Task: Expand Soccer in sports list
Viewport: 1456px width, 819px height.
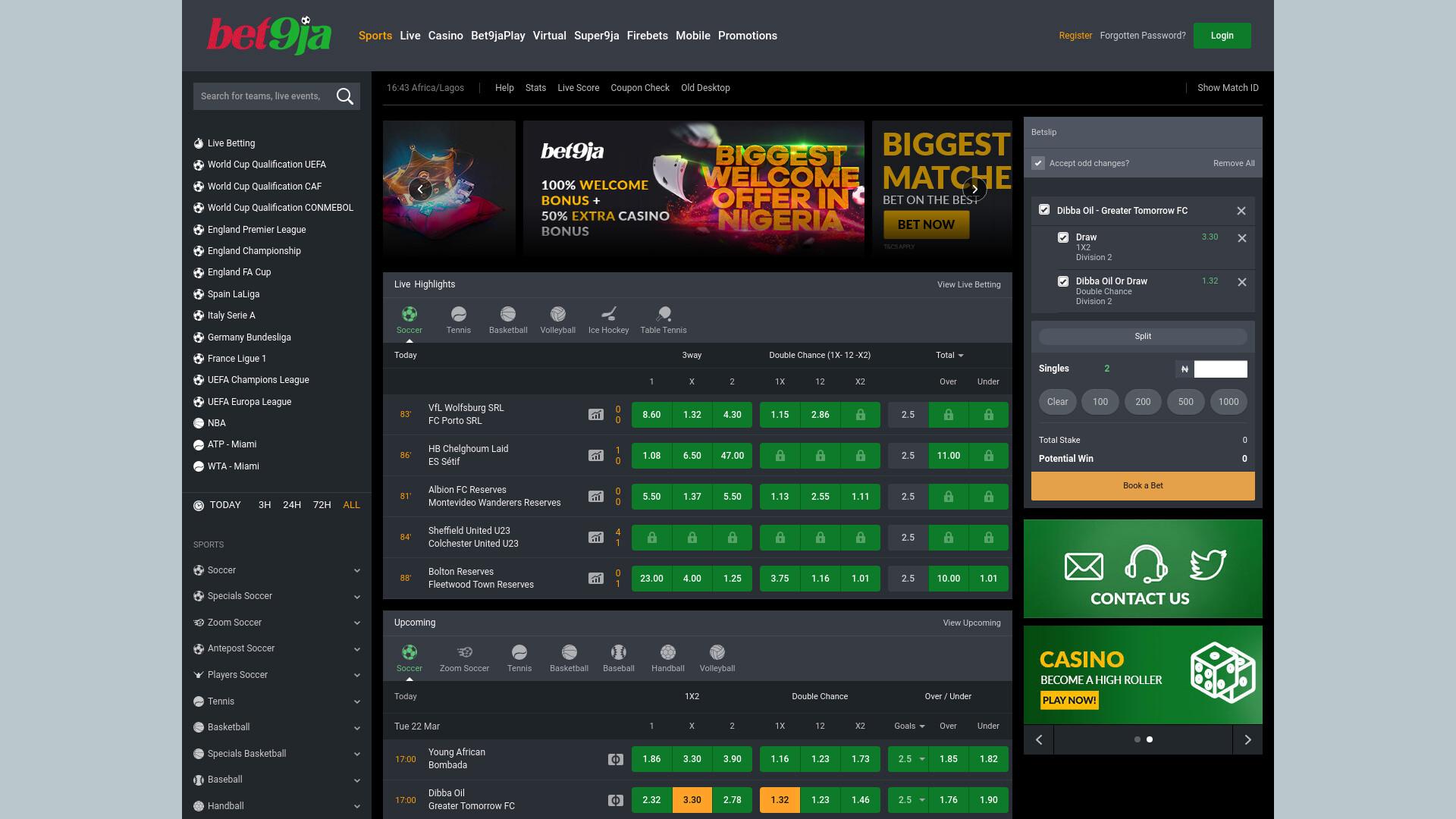Action: [x=357, y=571]
